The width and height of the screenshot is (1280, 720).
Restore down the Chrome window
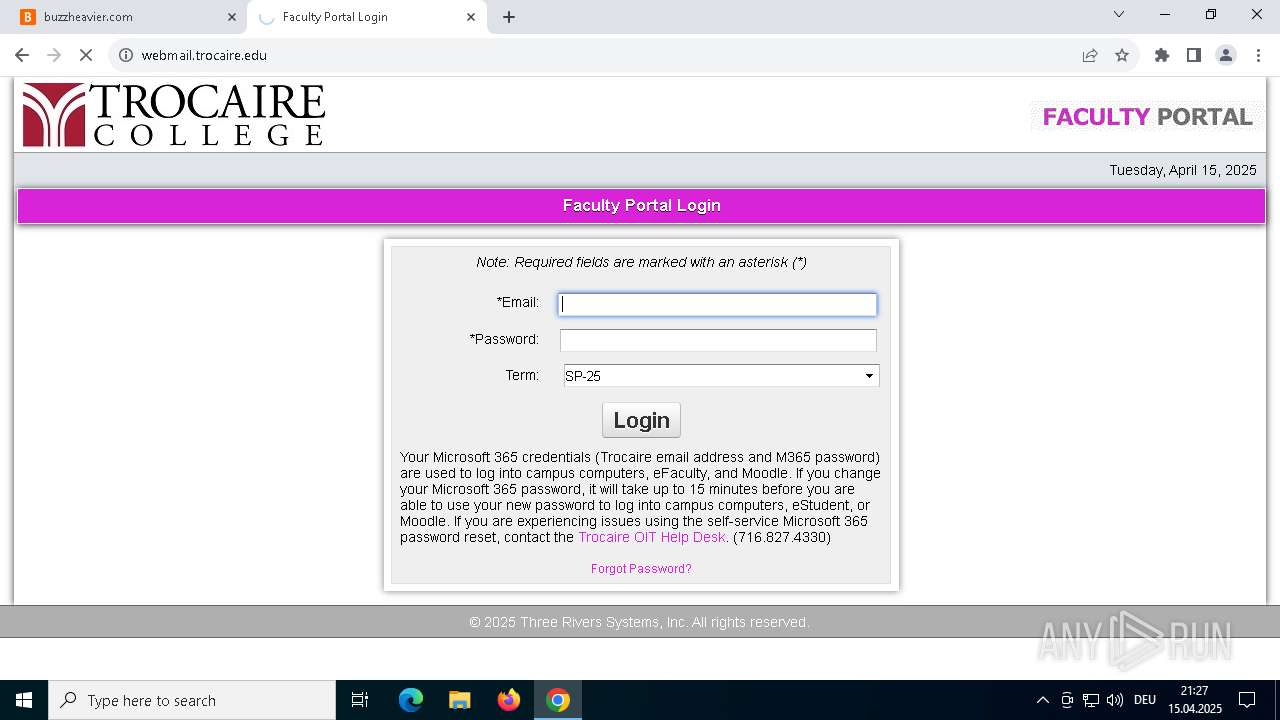point(1211,14)
